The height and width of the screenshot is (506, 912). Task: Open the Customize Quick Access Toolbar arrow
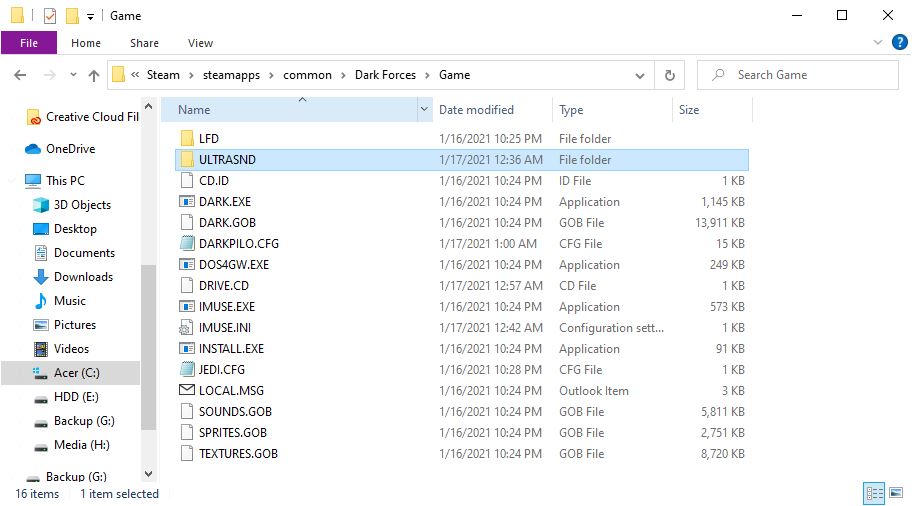click(90, 16)
